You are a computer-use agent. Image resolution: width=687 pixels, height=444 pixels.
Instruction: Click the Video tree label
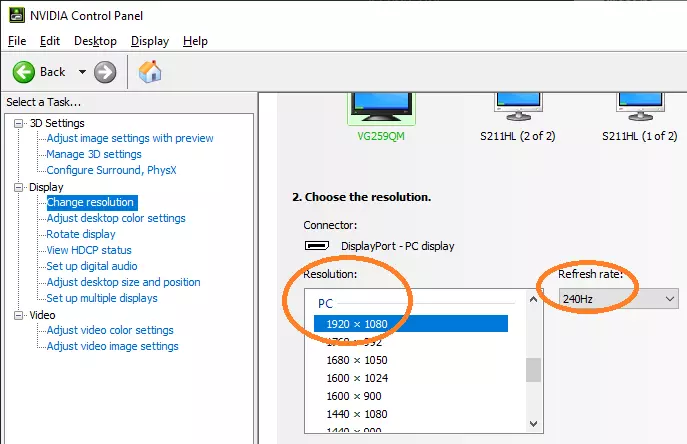click(x=42, y=315)
